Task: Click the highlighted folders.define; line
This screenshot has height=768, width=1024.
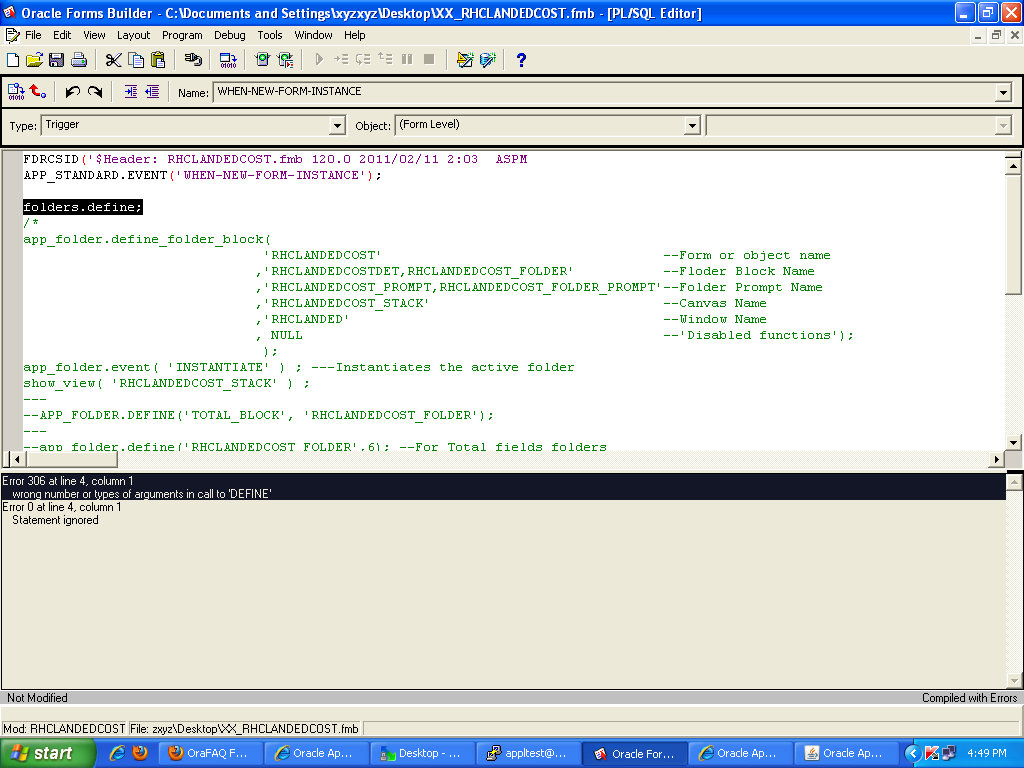Action: 82,207
